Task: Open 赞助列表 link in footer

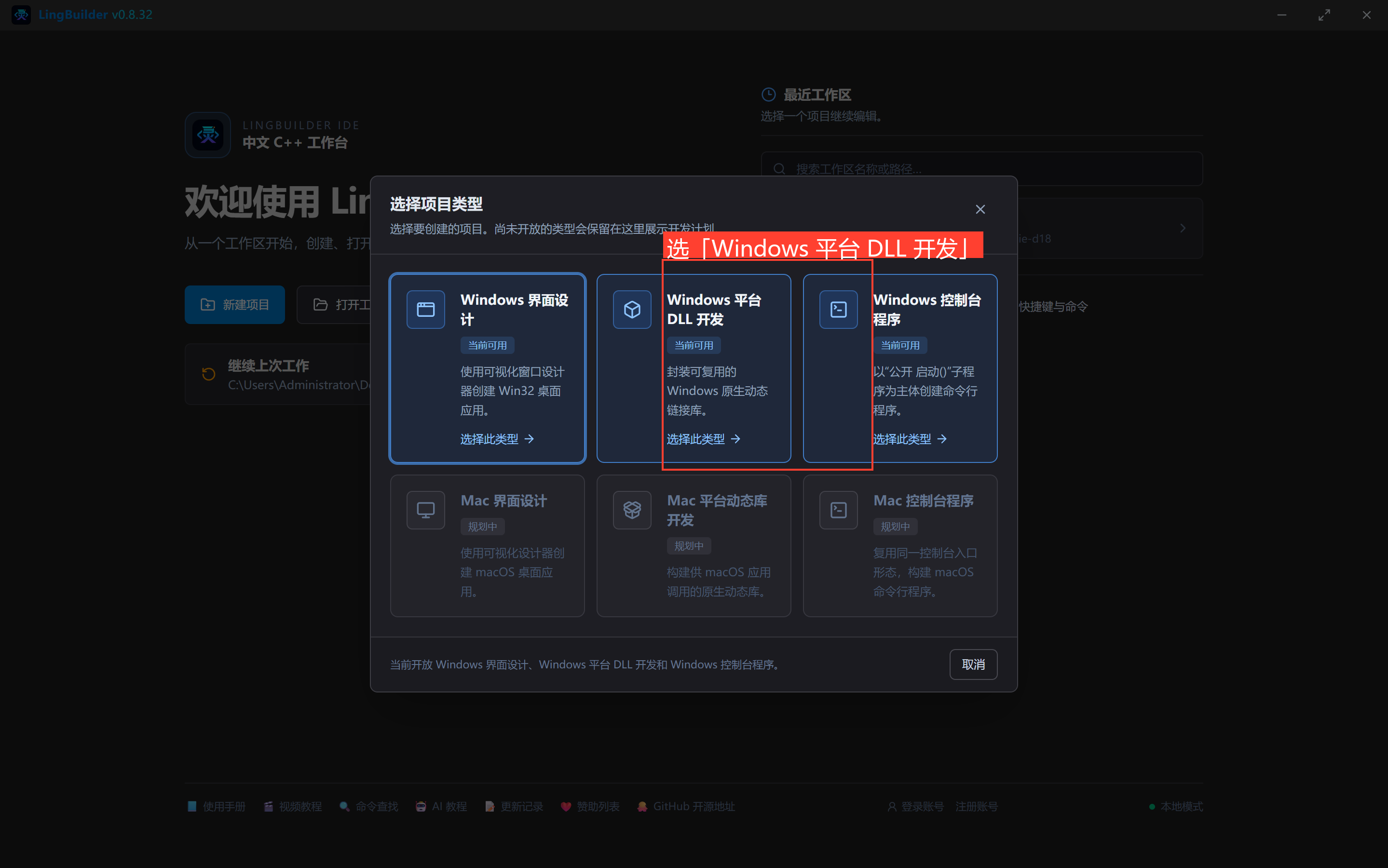Action: click(590, 806)
